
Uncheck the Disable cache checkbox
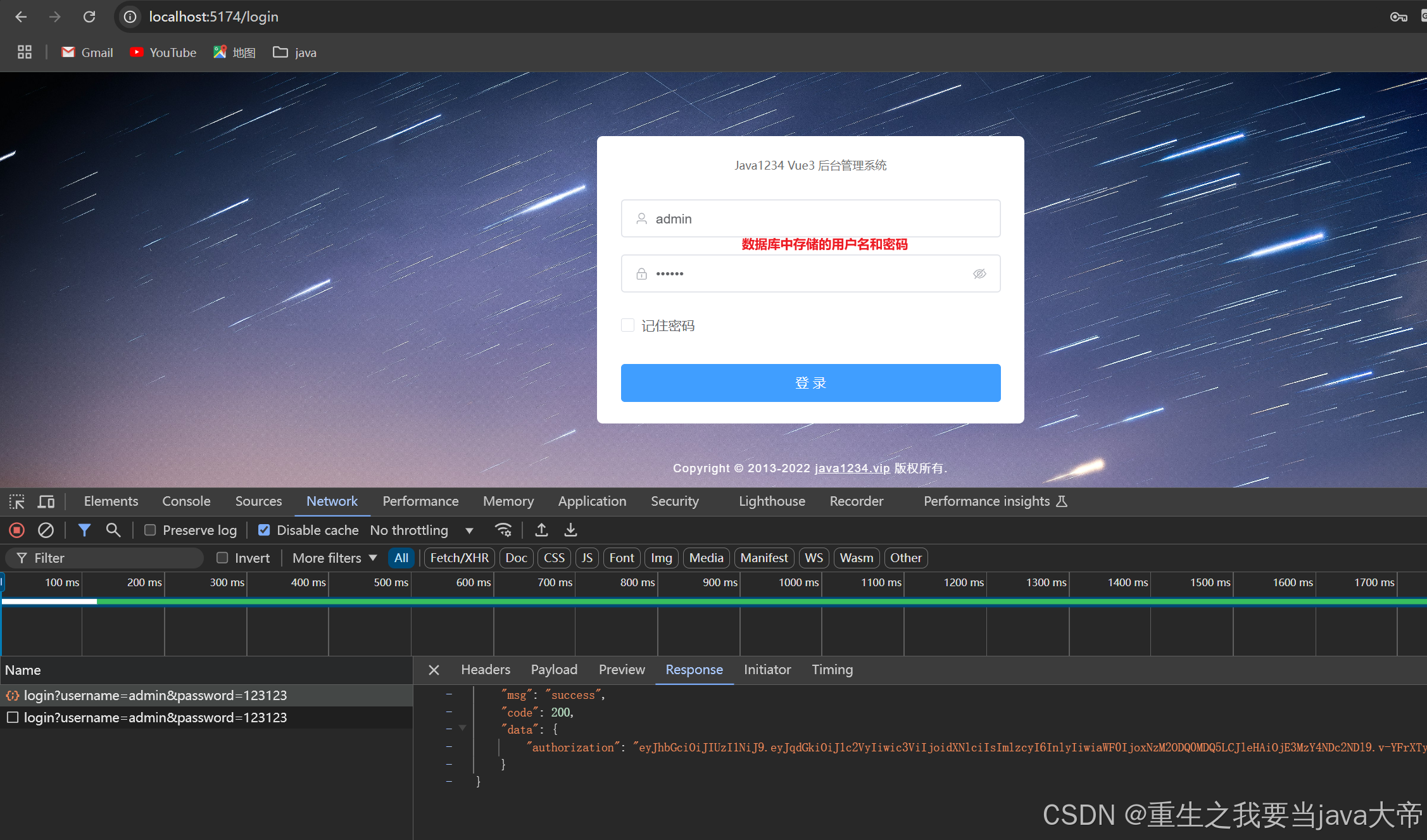[x=264, y=530]
